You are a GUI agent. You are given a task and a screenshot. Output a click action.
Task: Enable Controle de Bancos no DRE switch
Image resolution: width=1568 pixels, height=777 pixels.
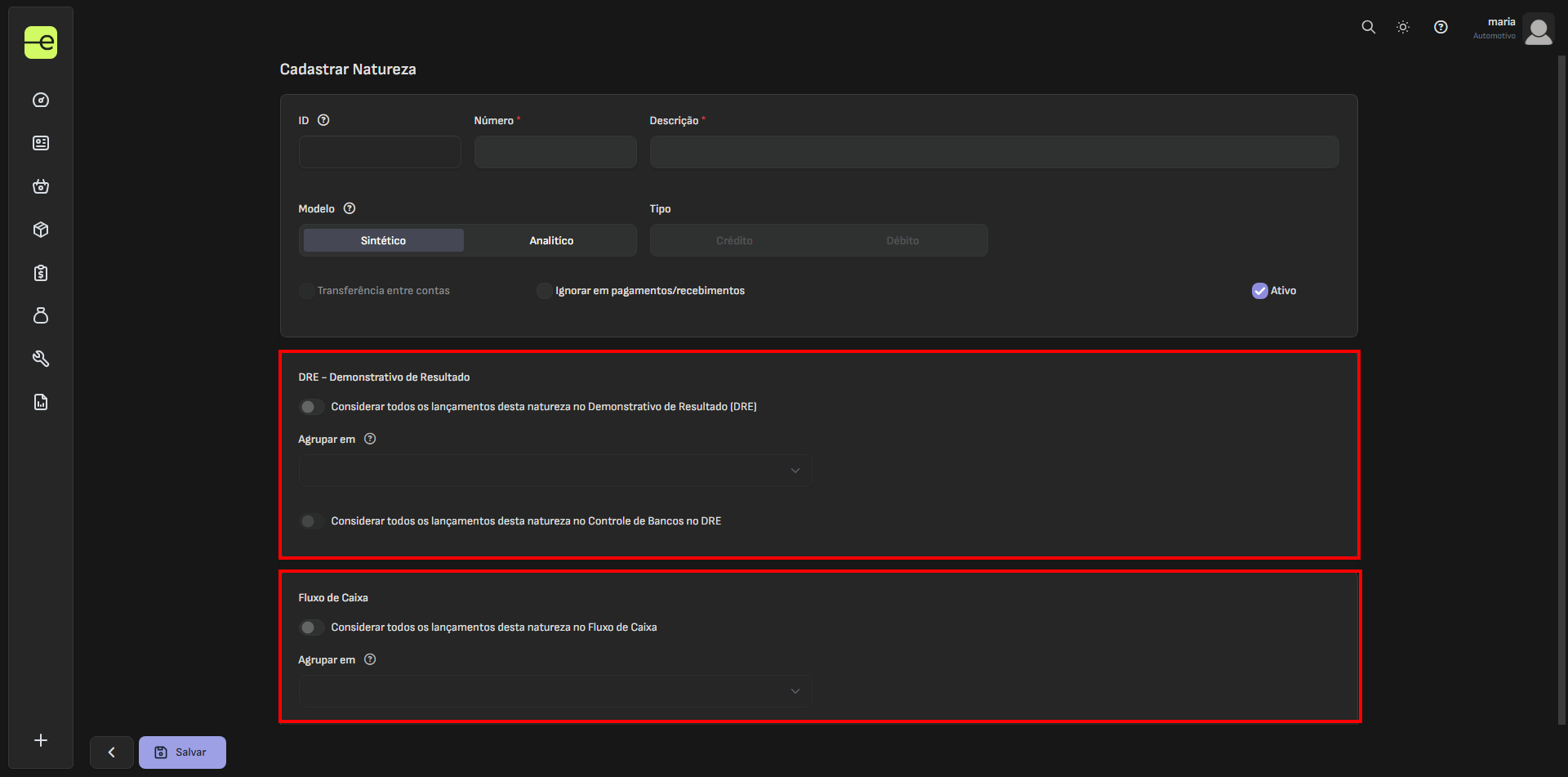311,521
